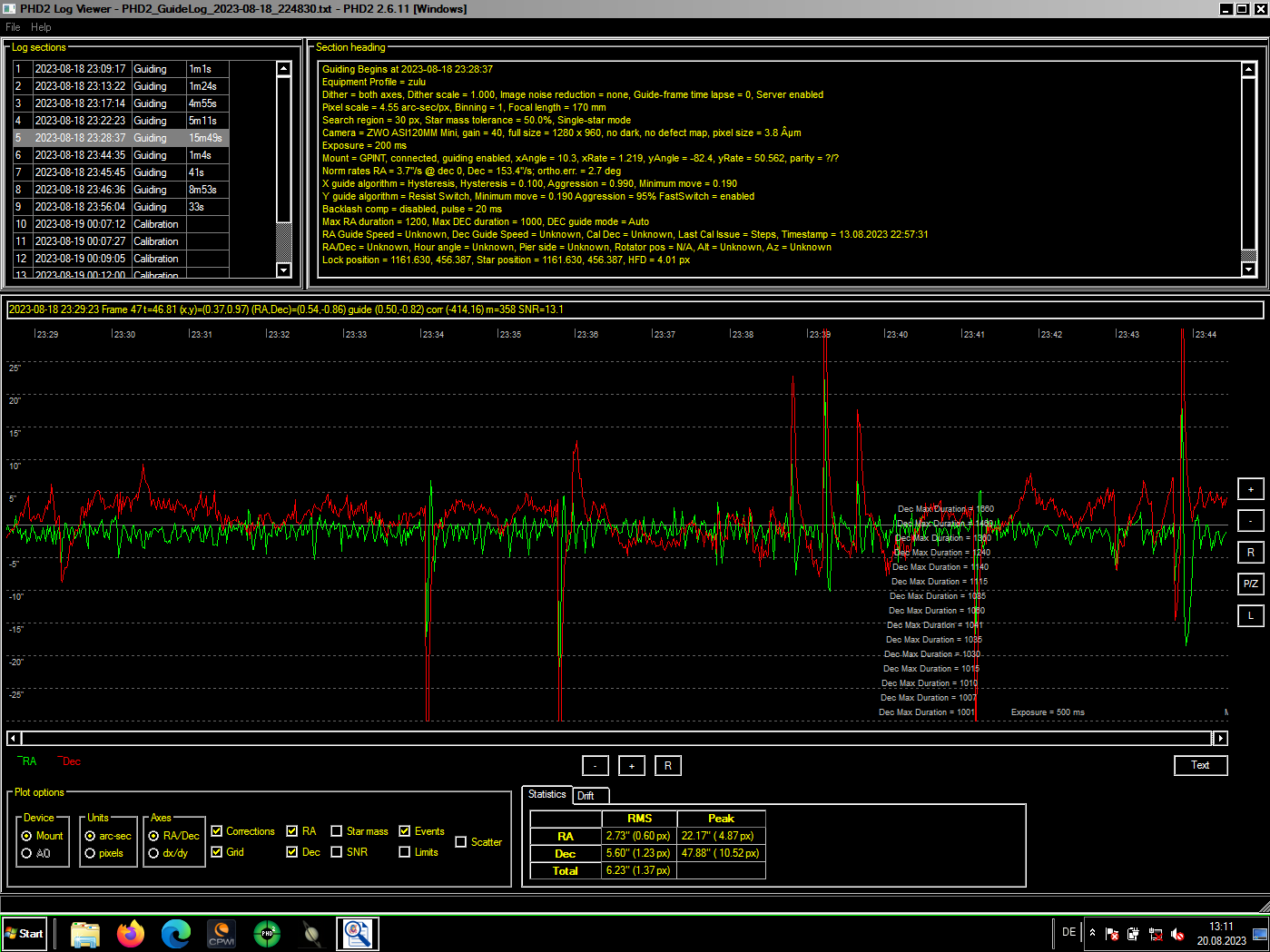
Task: Reset vertical scale with side R button
Action: coord(1251,553)
